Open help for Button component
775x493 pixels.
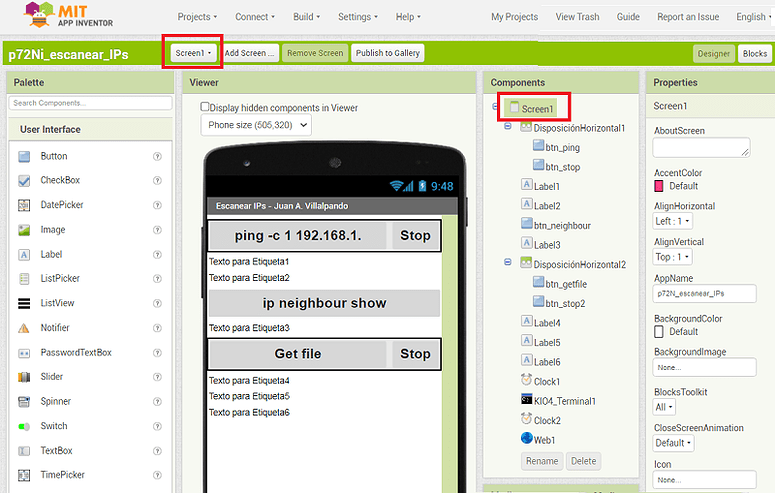157,156
